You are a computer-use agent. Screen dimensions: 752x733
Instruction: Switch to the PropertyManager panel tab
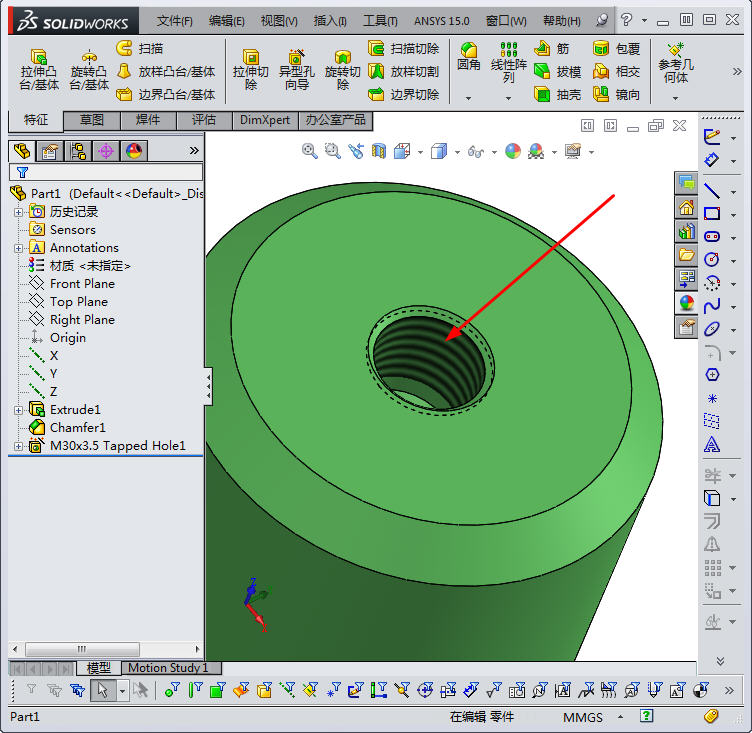pyautogui.click(x=49, y=151)
